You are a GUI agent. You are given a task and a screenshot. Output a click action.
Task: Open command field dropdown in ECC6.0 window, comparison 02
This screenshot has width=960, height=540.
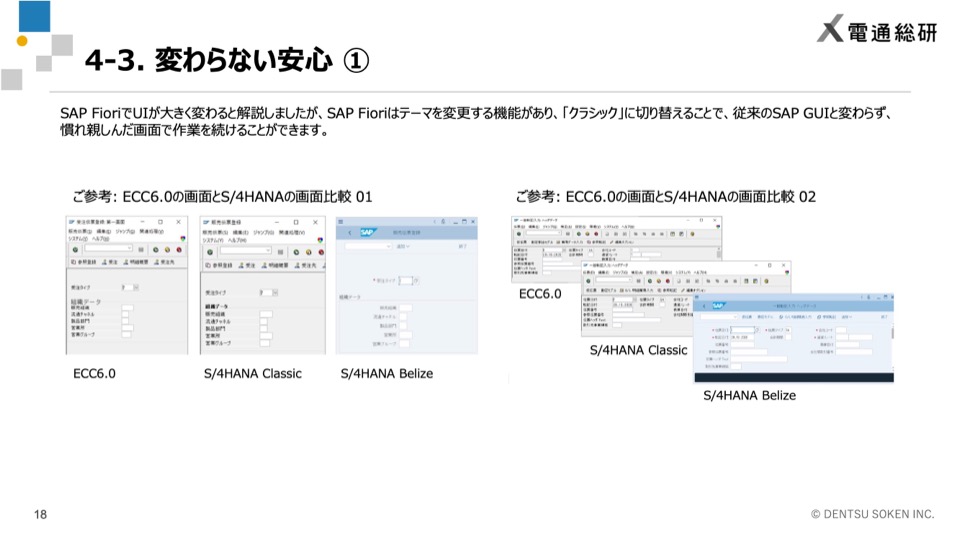coord(561,233)
